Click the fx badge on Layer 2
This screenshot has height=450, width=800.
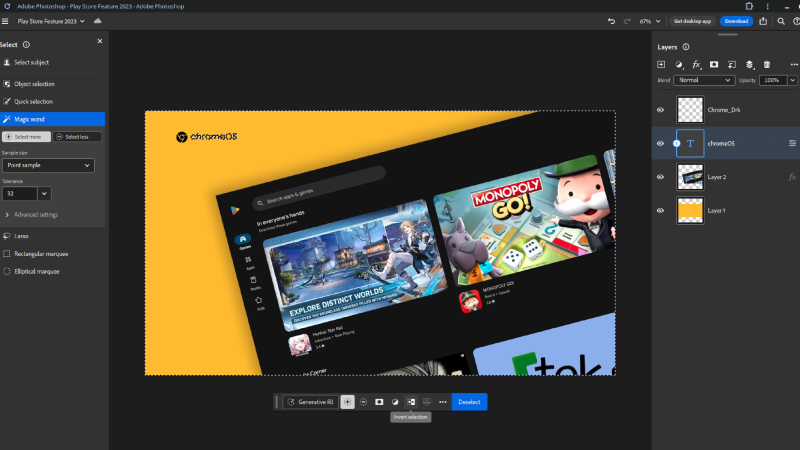792,177
